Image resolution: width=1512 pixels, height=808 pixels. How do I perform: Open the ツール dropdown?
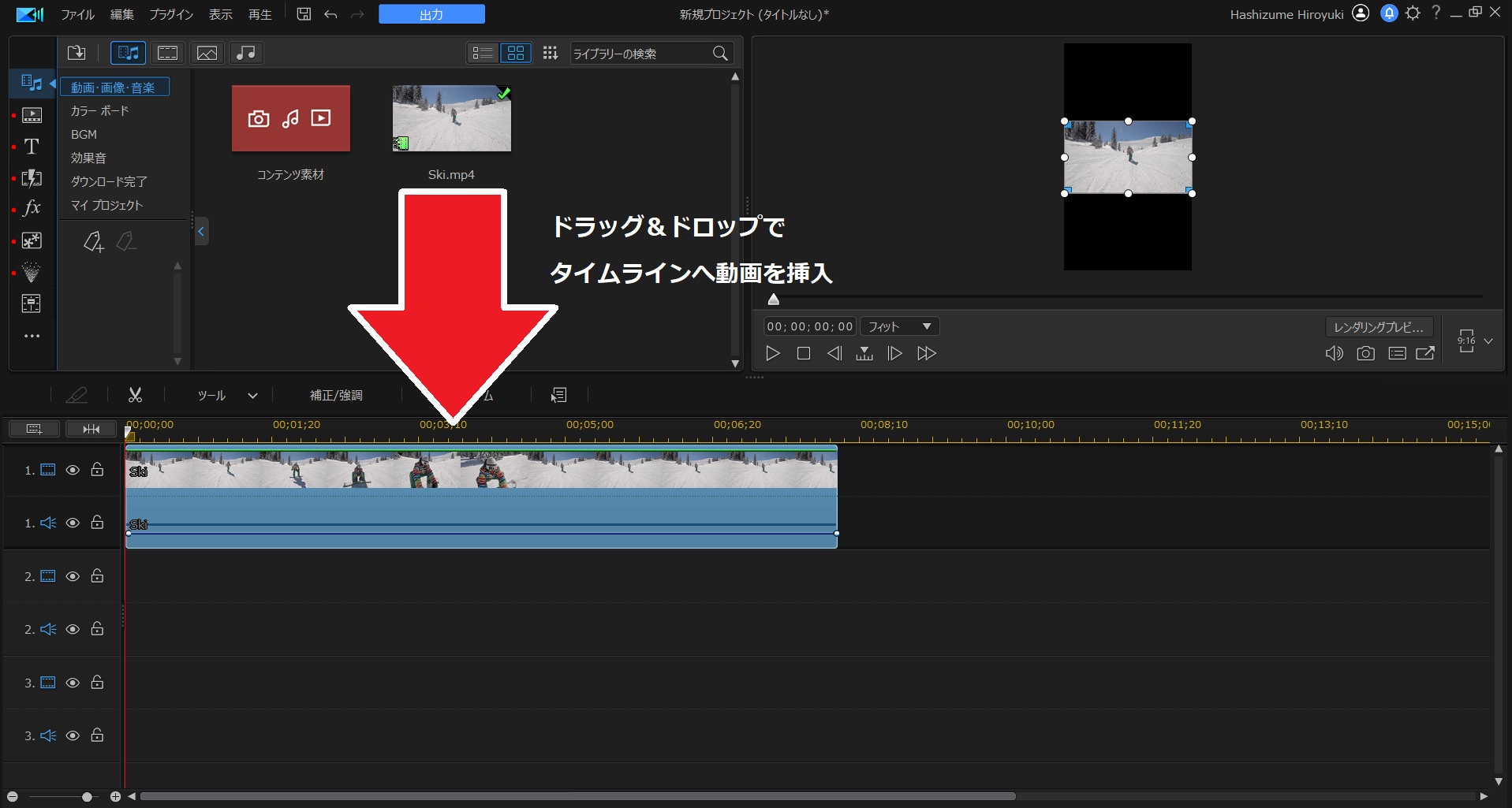click(x=227, y=395)
